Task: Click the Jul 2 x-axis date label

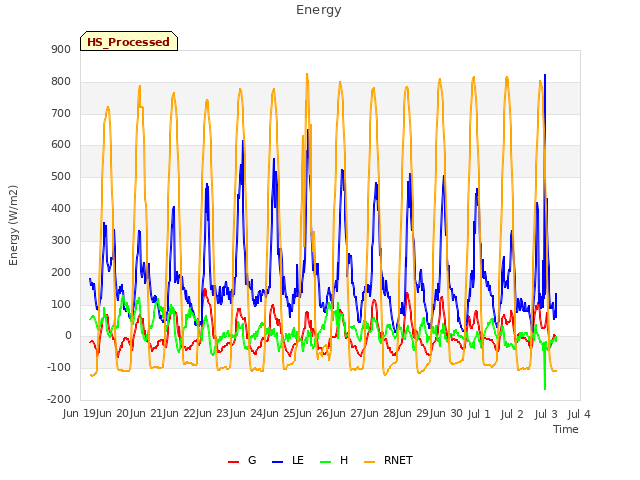Action: click(x=512, y=414)
